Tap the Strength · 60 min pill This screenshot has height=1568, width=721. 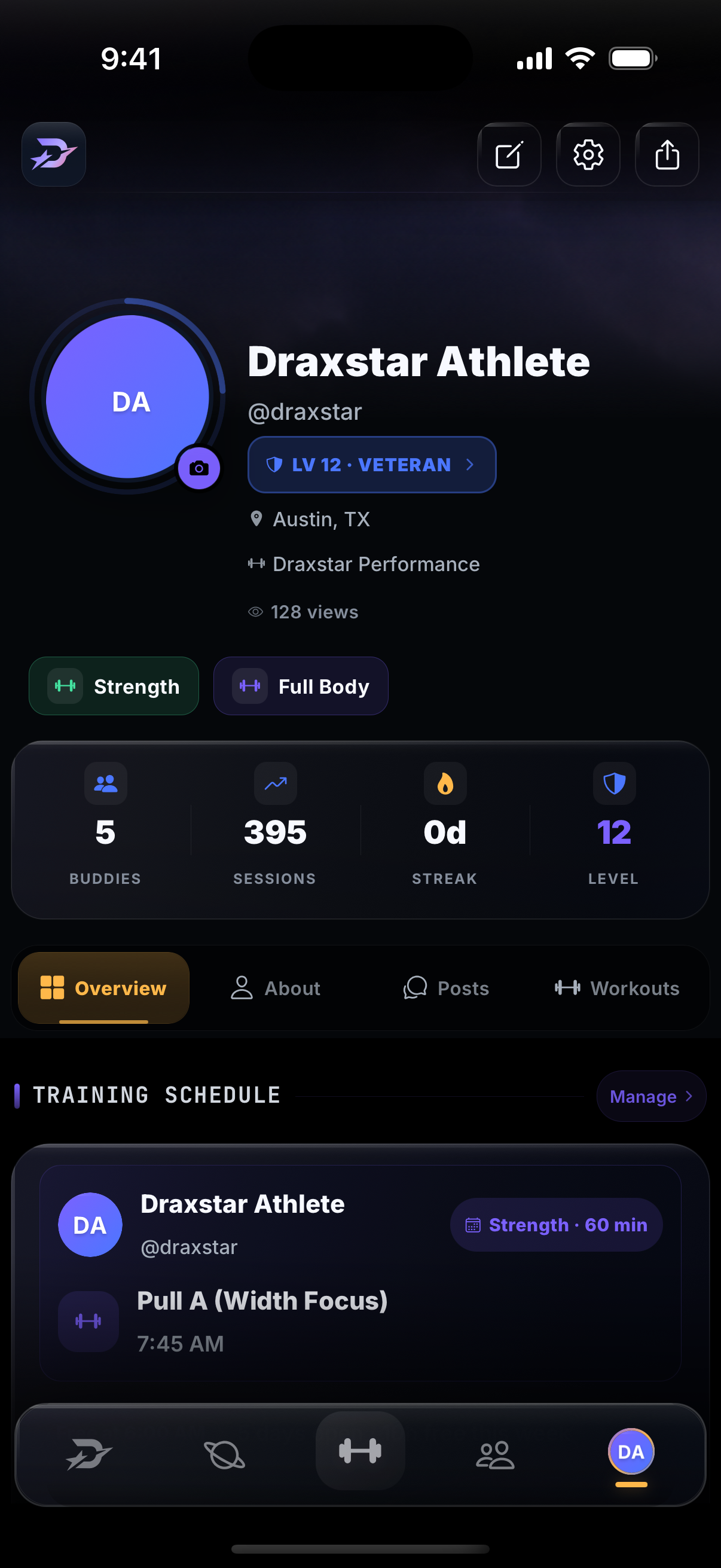[556, 1225]
